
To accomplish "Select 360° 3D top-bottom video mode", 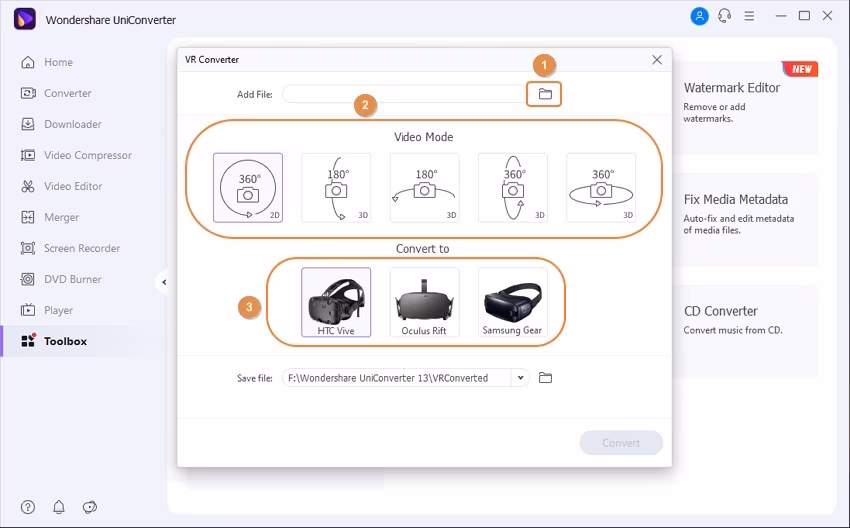I will [513, 188].
